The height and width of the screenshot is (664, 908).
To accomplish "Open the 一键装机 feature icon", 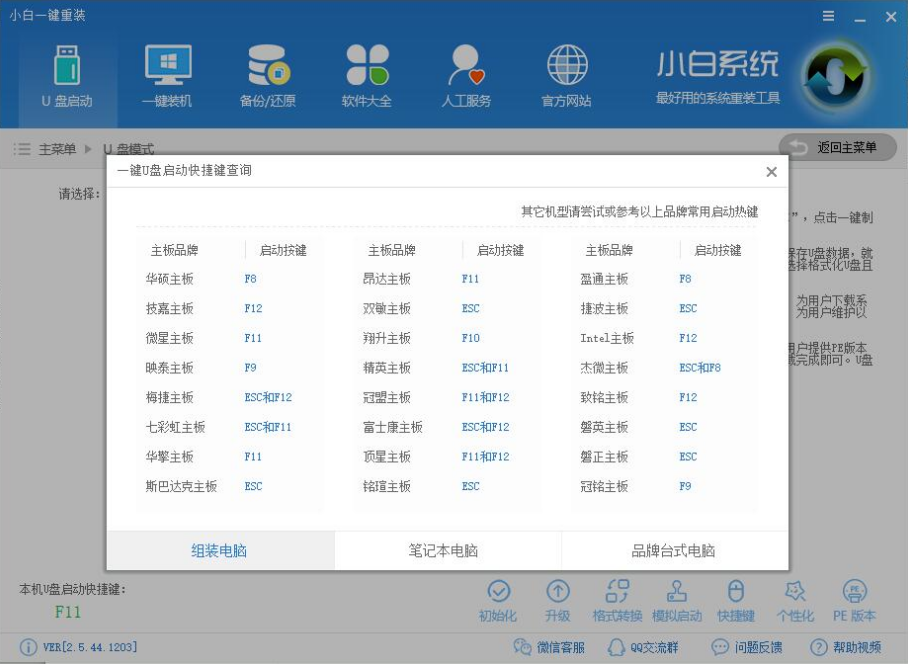I will click(169, 72).
